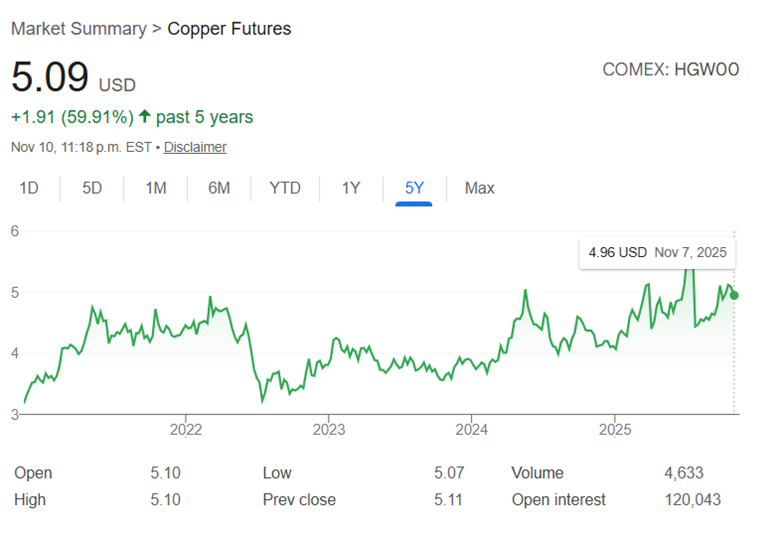The width and height of the screenshot is (780, 533).
Task: Click the Open interest value 120,043
Action: point(692,499)
